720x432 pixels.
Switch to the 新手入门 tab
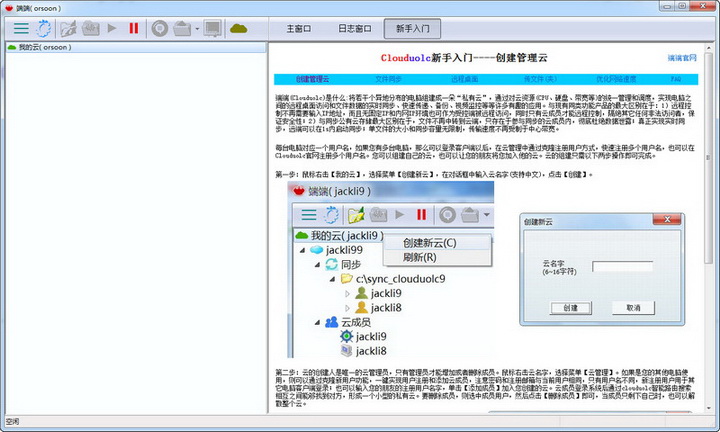point(412,29)
